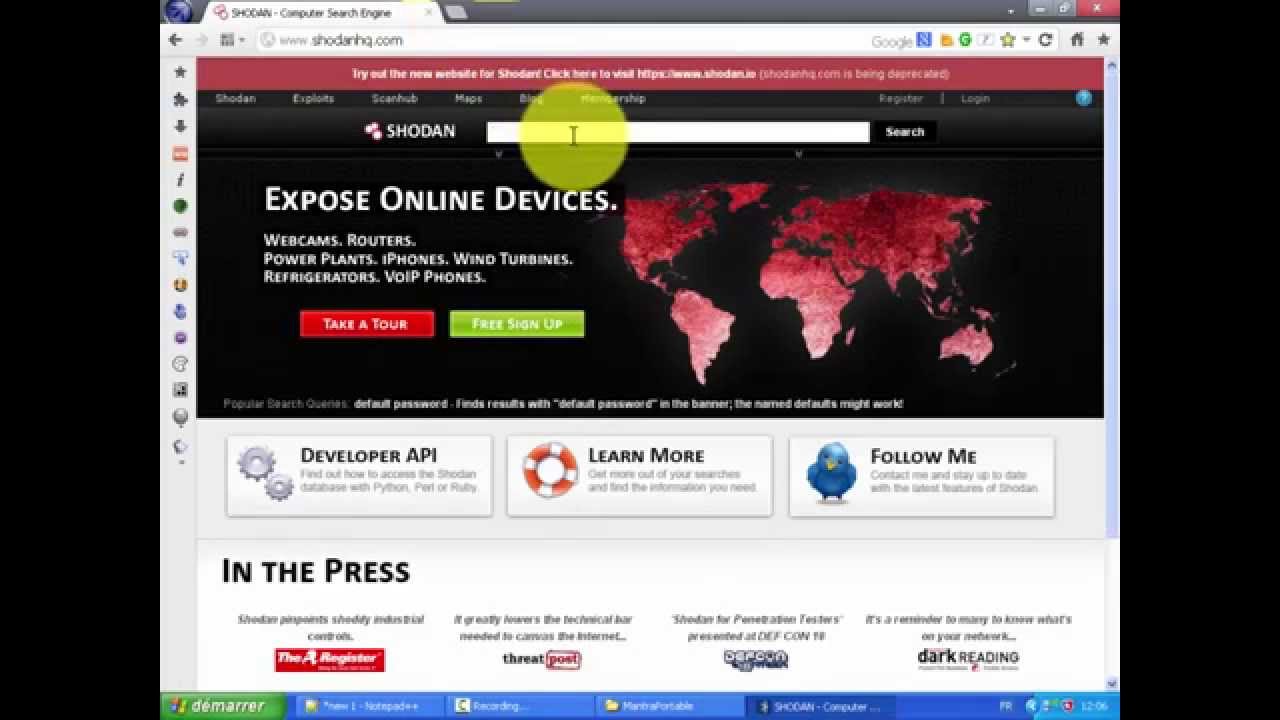This screenshot has height=720, width=1280.
Task: Switch to Notepad++ in the taskbar
Action: [x=368, y=706]
